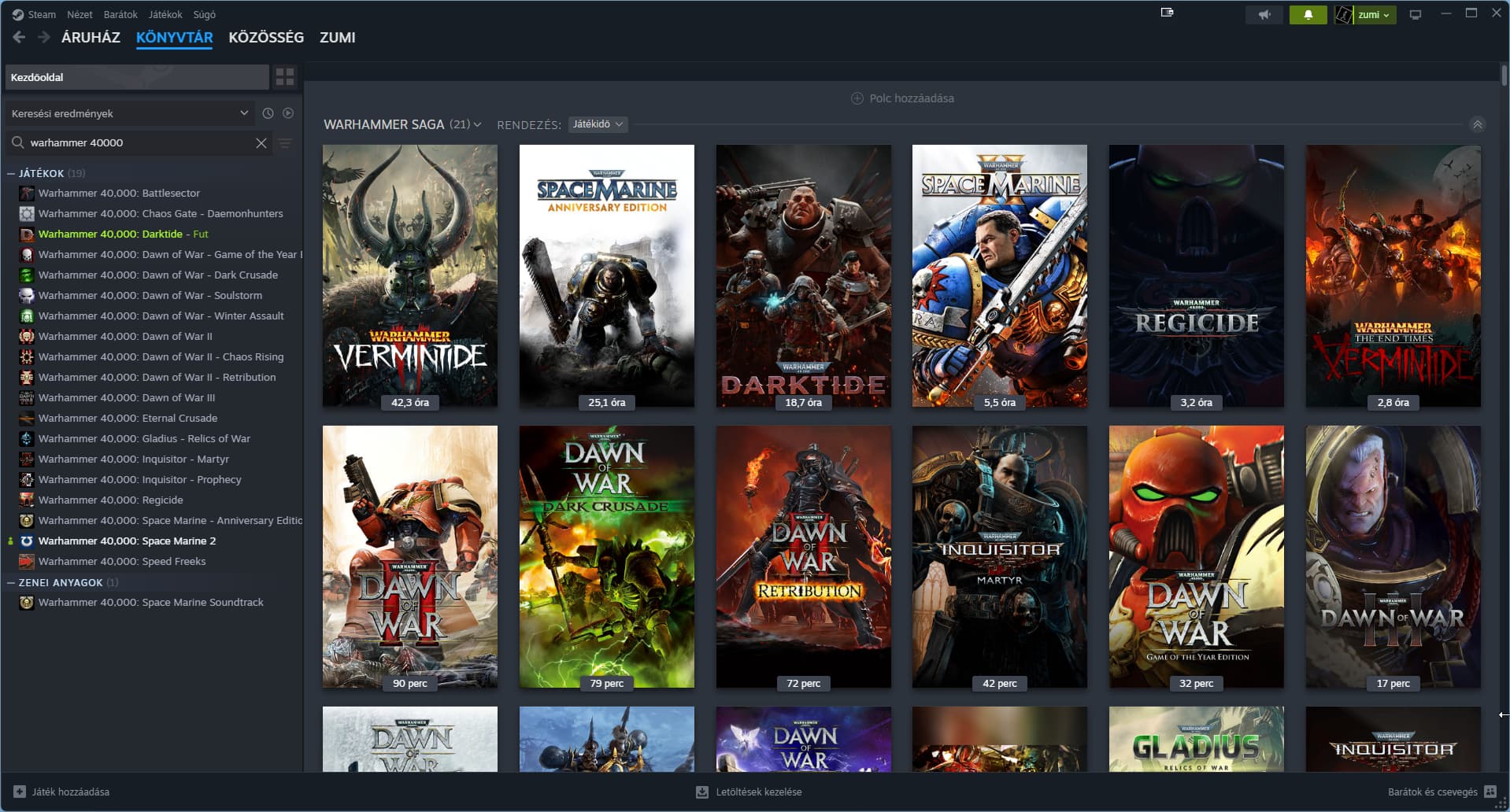This screenshot has width=1510, height=812.
Task: Open the green notifications bell
Action: click(x=1308, y=15)
